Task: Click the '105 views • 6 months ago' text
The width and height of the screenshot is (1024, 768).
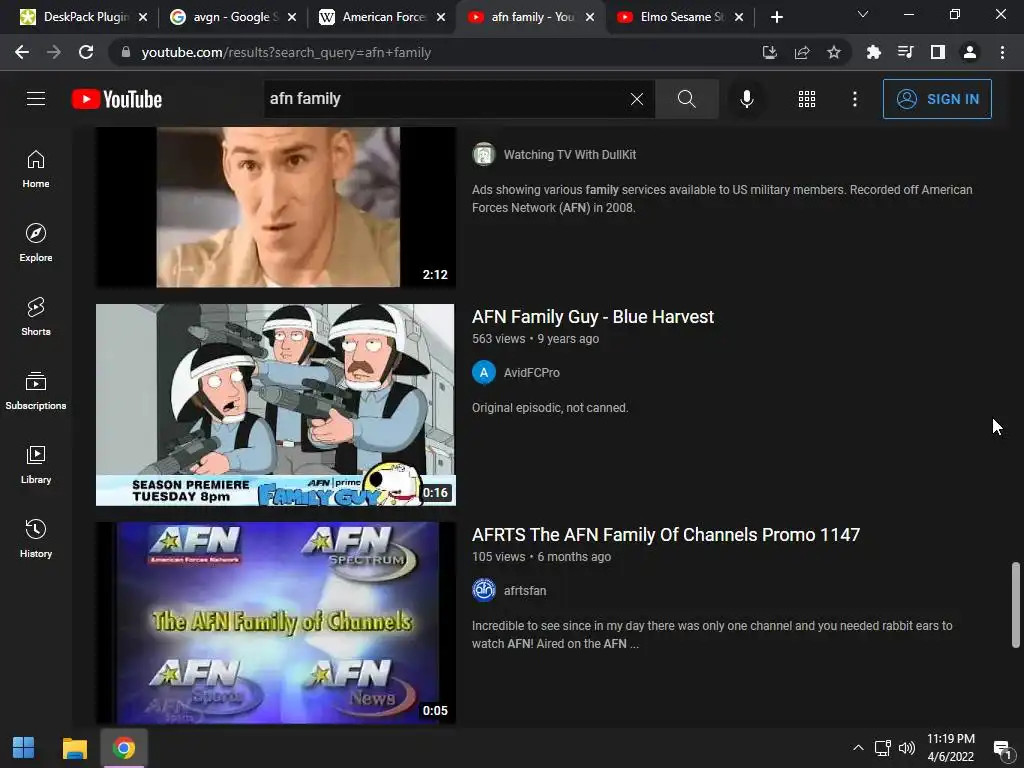Action: point(541,557)
